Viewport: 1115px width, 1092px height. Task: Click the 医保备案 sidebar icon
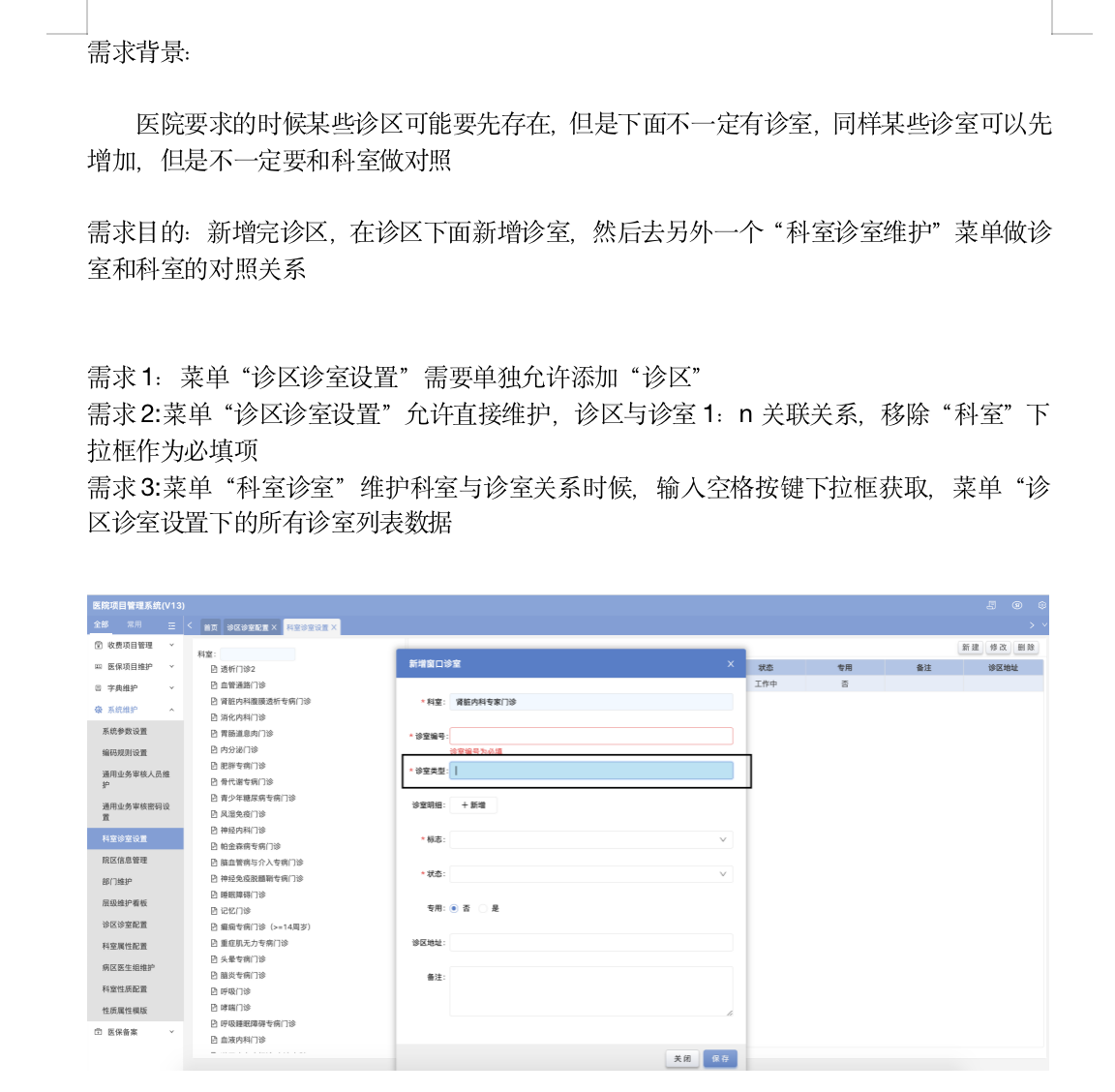tap(98, 1032)
